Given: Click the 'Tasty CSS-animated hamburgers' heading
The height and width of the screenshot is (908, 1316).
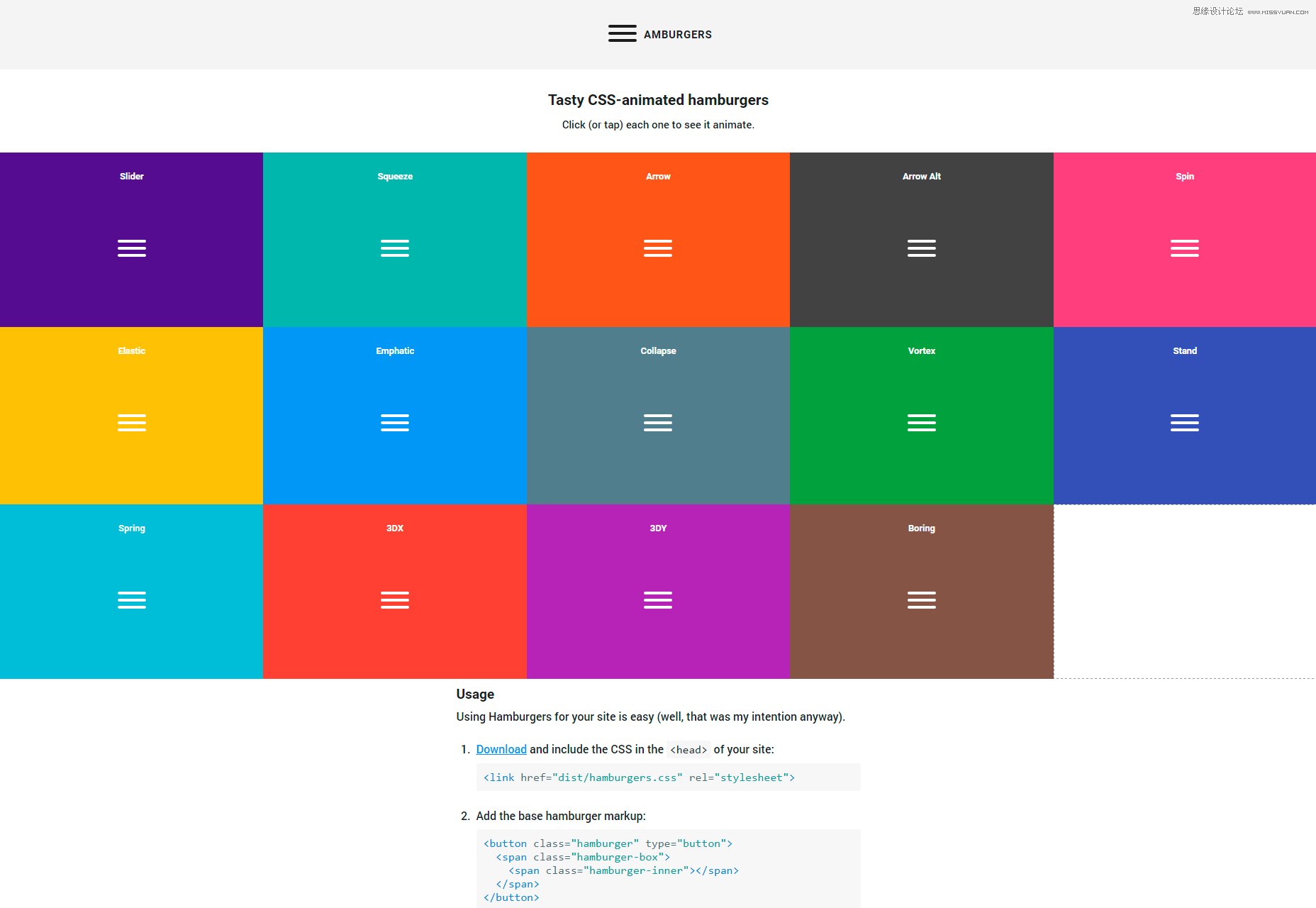Looking at the screenshot, I should click(658, 100).
